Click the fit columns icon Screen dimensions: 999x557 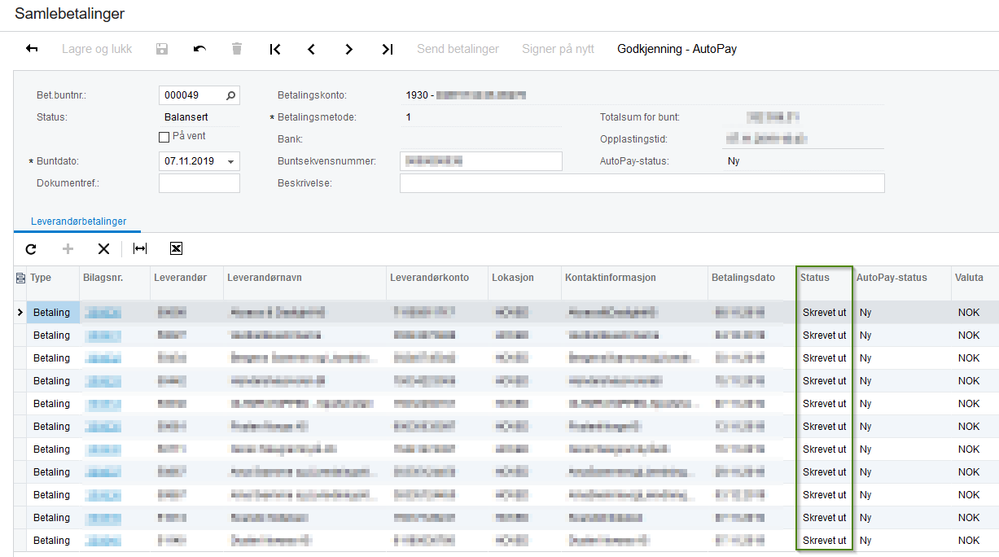tap(140, 249)
